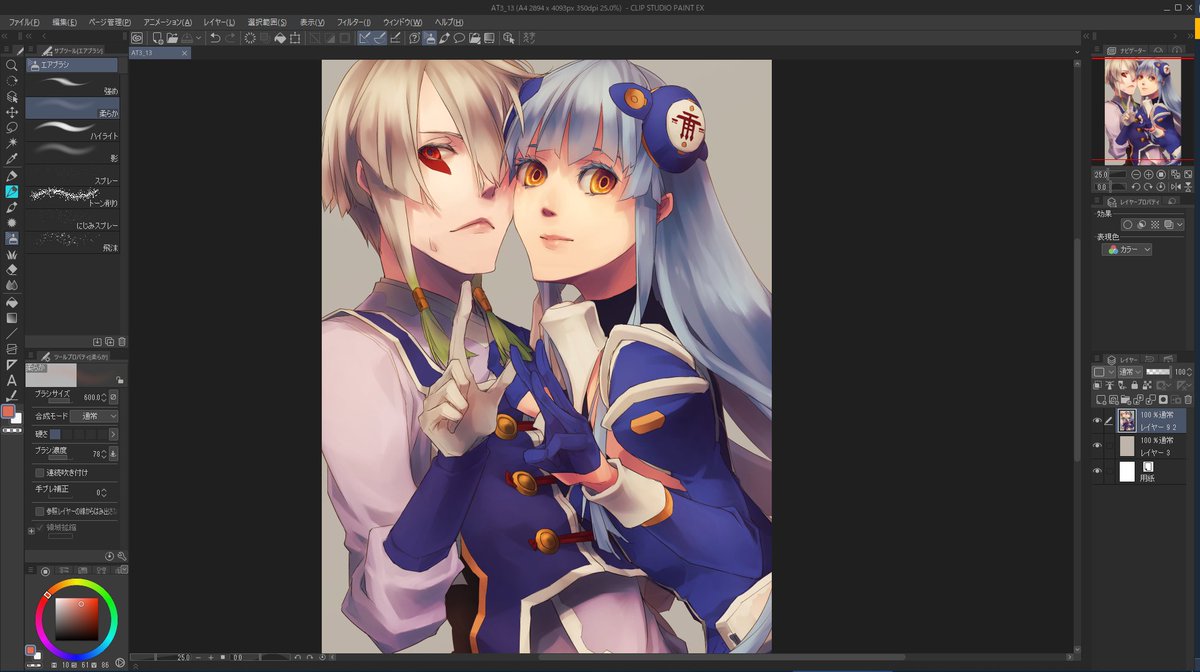Enable the 連続吹き付け checkbox
The width and height of the screenshot is (1200, 672).
tap(39, 473)
